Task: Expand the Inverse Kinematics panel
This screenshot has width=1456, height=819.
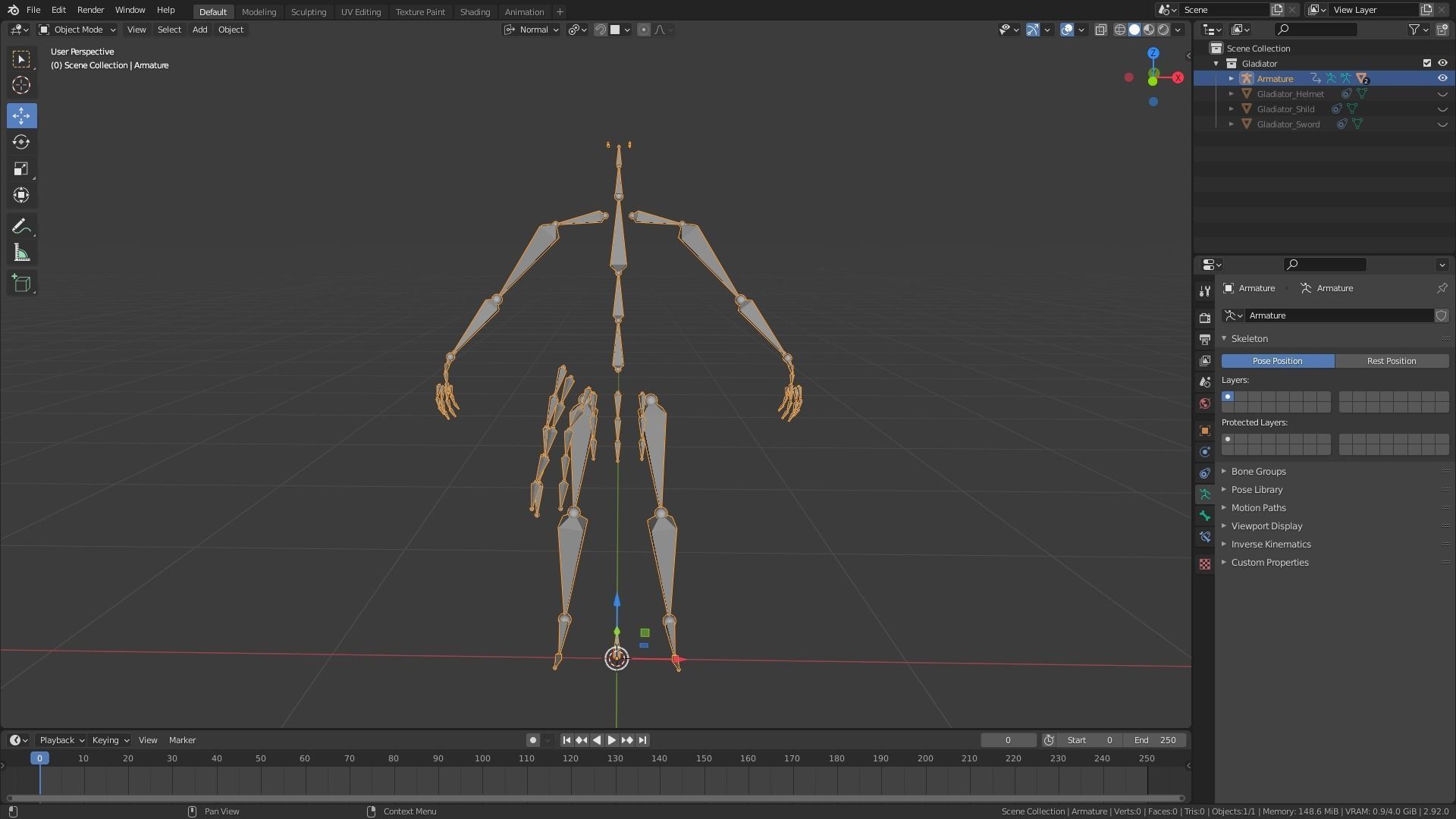Action: 1270,544
